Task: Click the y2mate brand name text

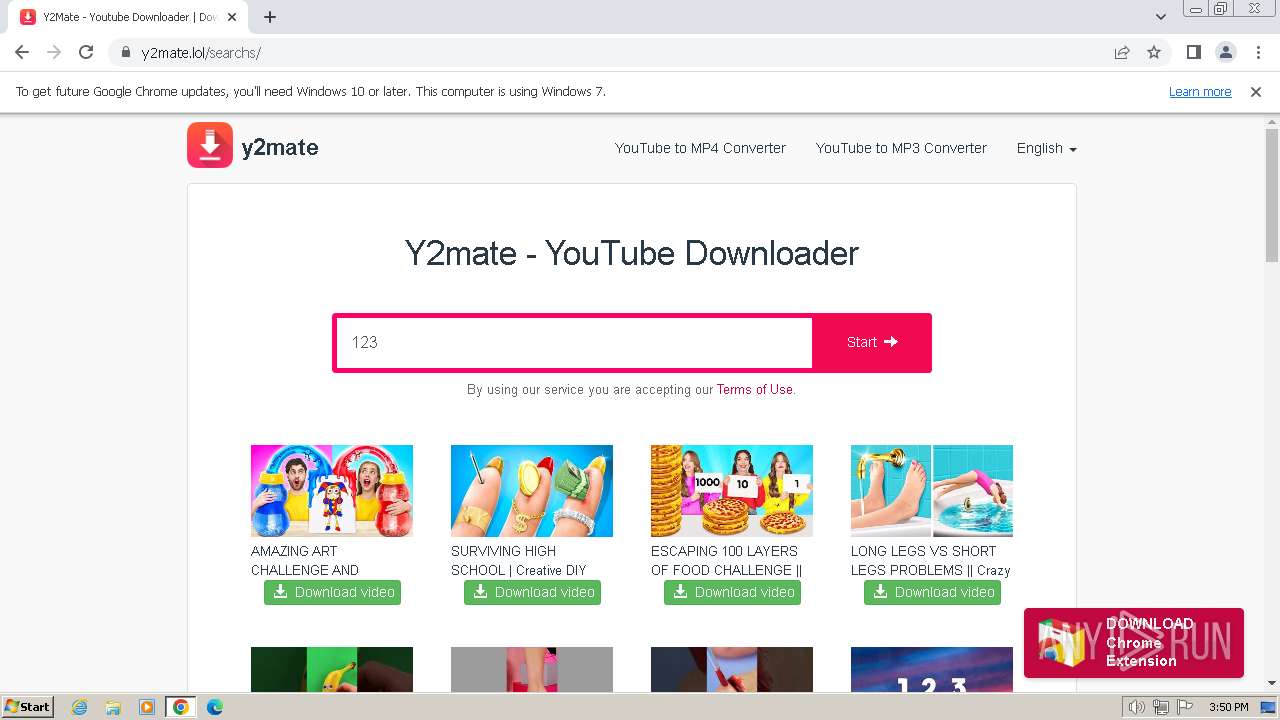Action: [x=280, y=147]
